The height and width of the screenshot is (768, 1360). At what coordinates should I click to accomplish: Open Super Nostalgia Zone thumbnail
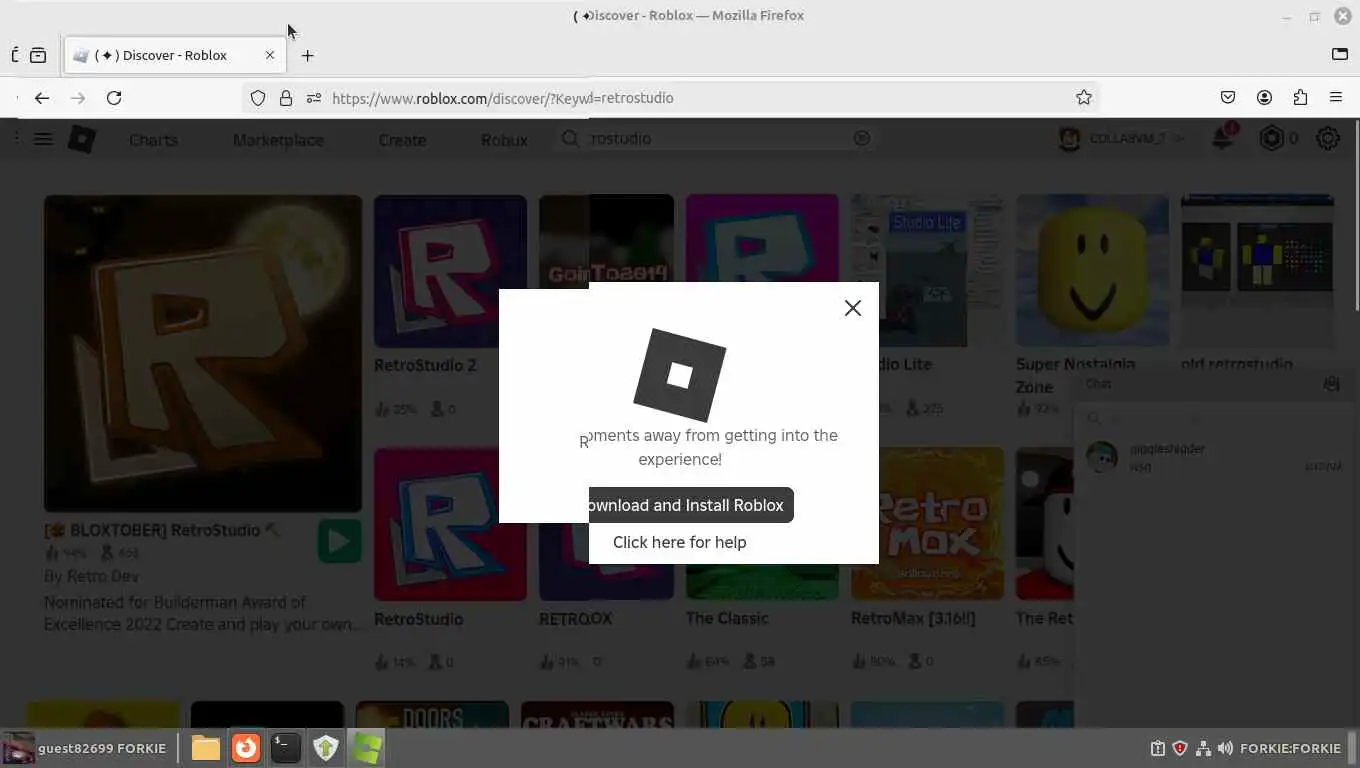pos(1092,271)
